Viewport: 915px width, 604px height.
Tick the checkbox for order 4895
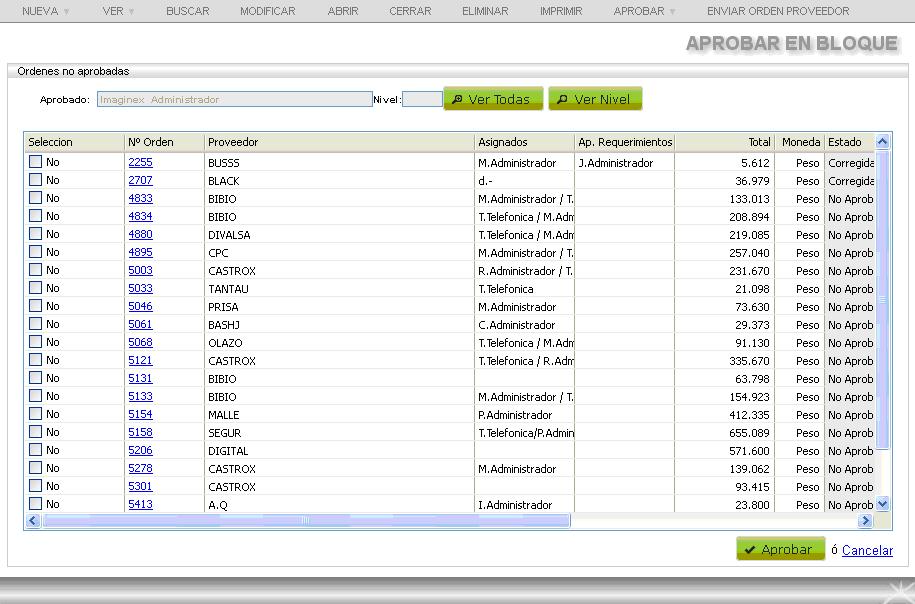point(36,252)
